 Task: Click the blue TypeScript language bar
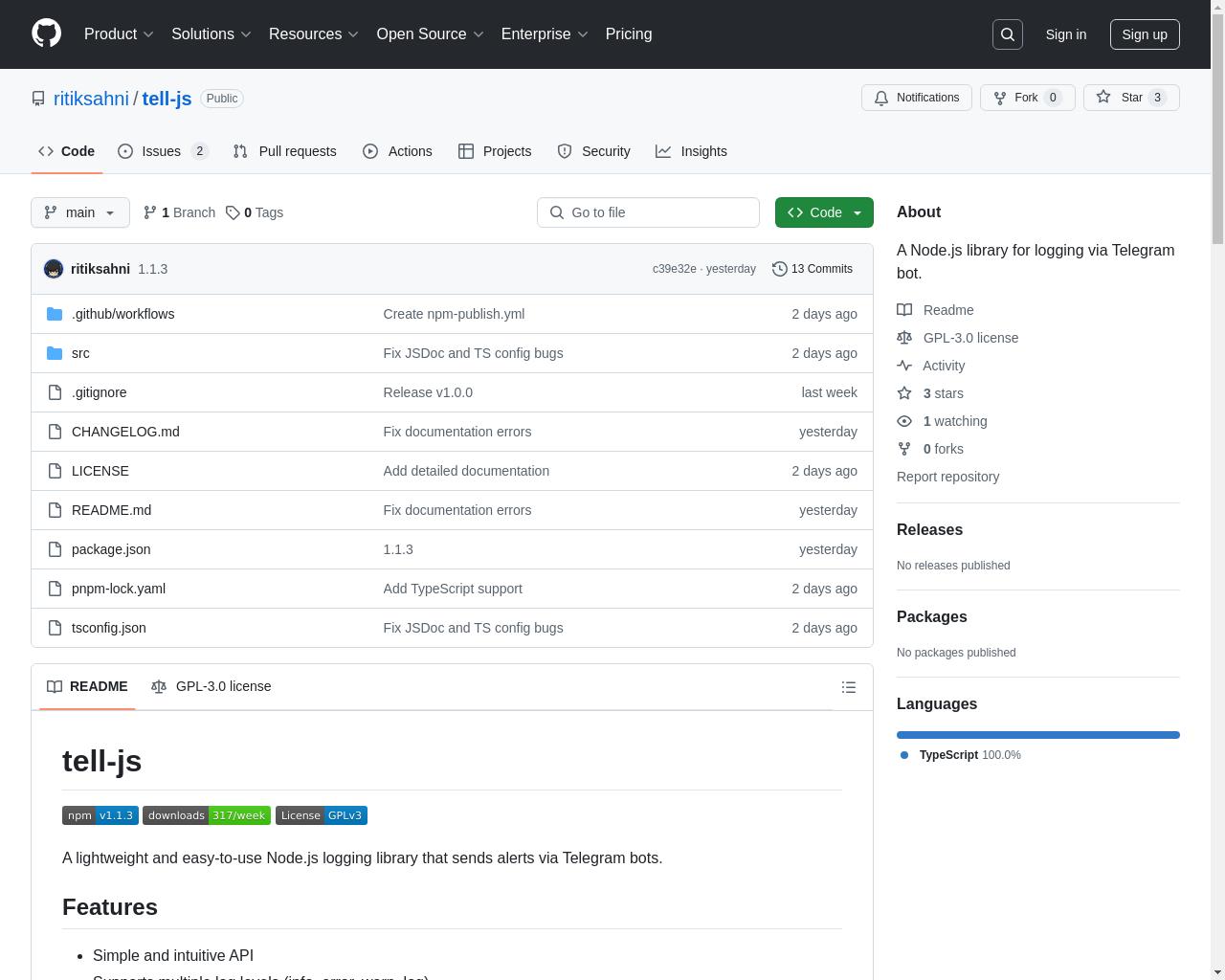pyautogui.click(x=1038, y=735)
